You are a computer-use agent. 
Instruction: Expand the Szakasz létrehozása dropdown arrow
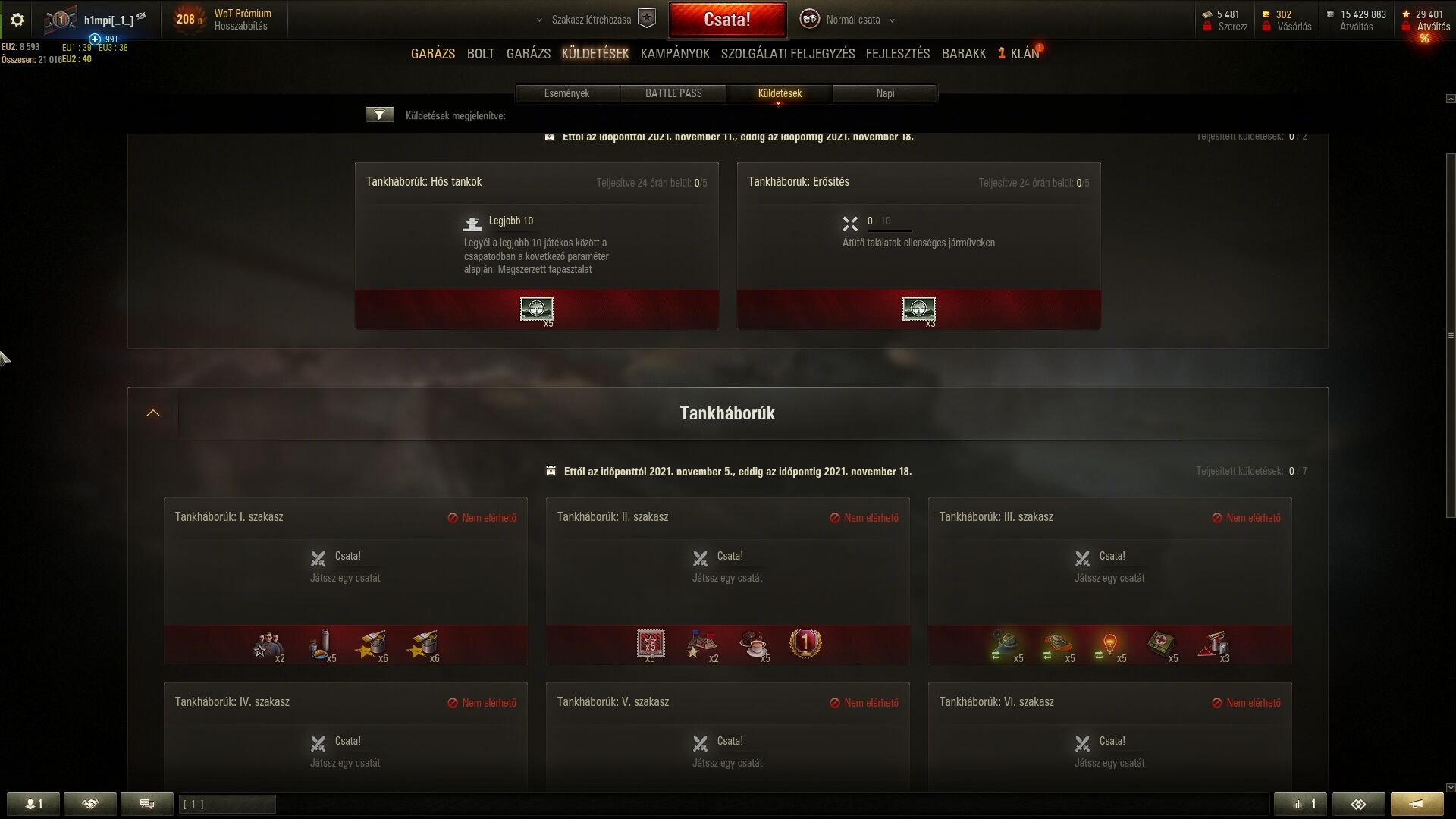point(539,20)
